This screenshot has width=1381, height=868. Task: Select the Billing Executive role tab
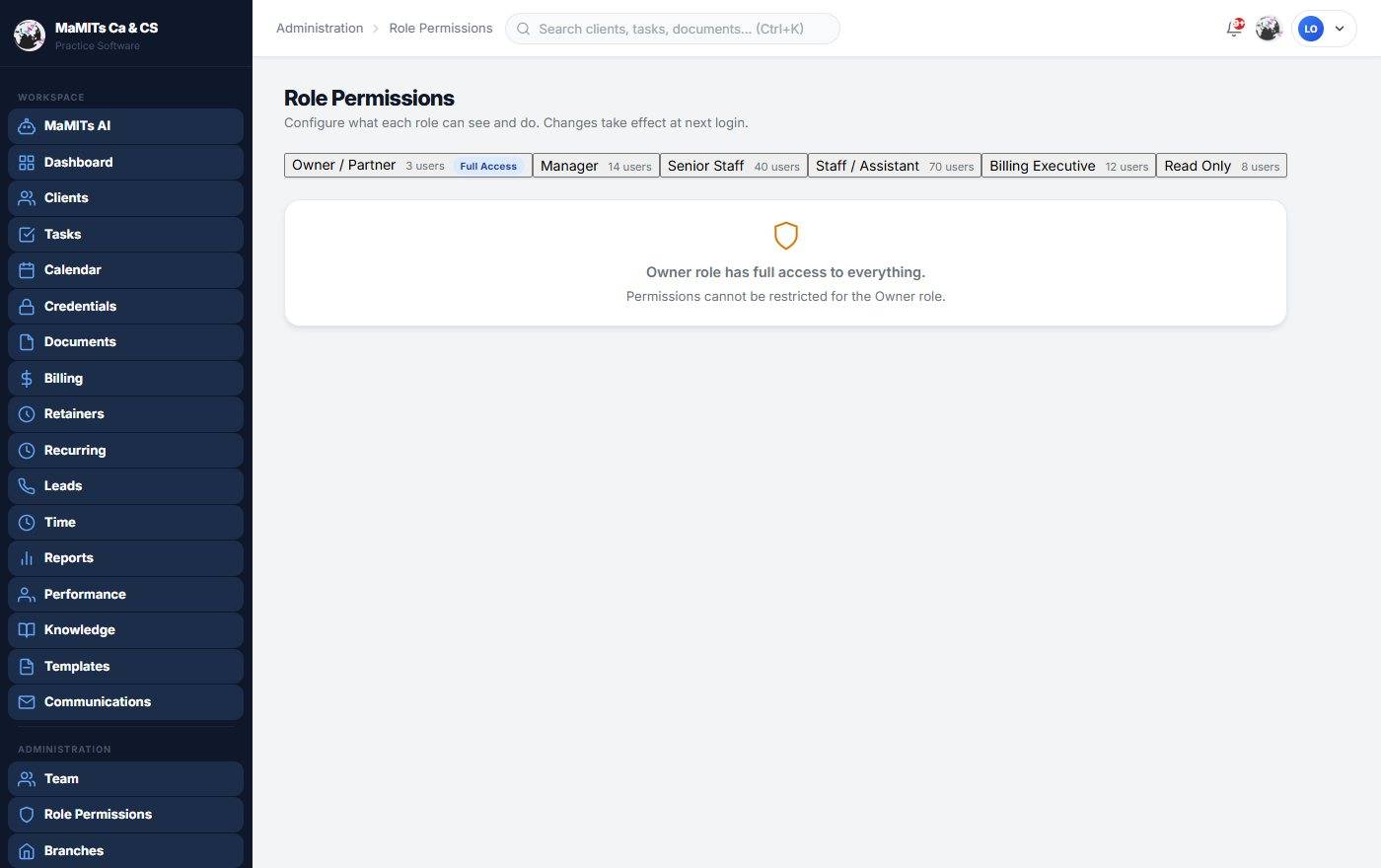point(1068,166)
